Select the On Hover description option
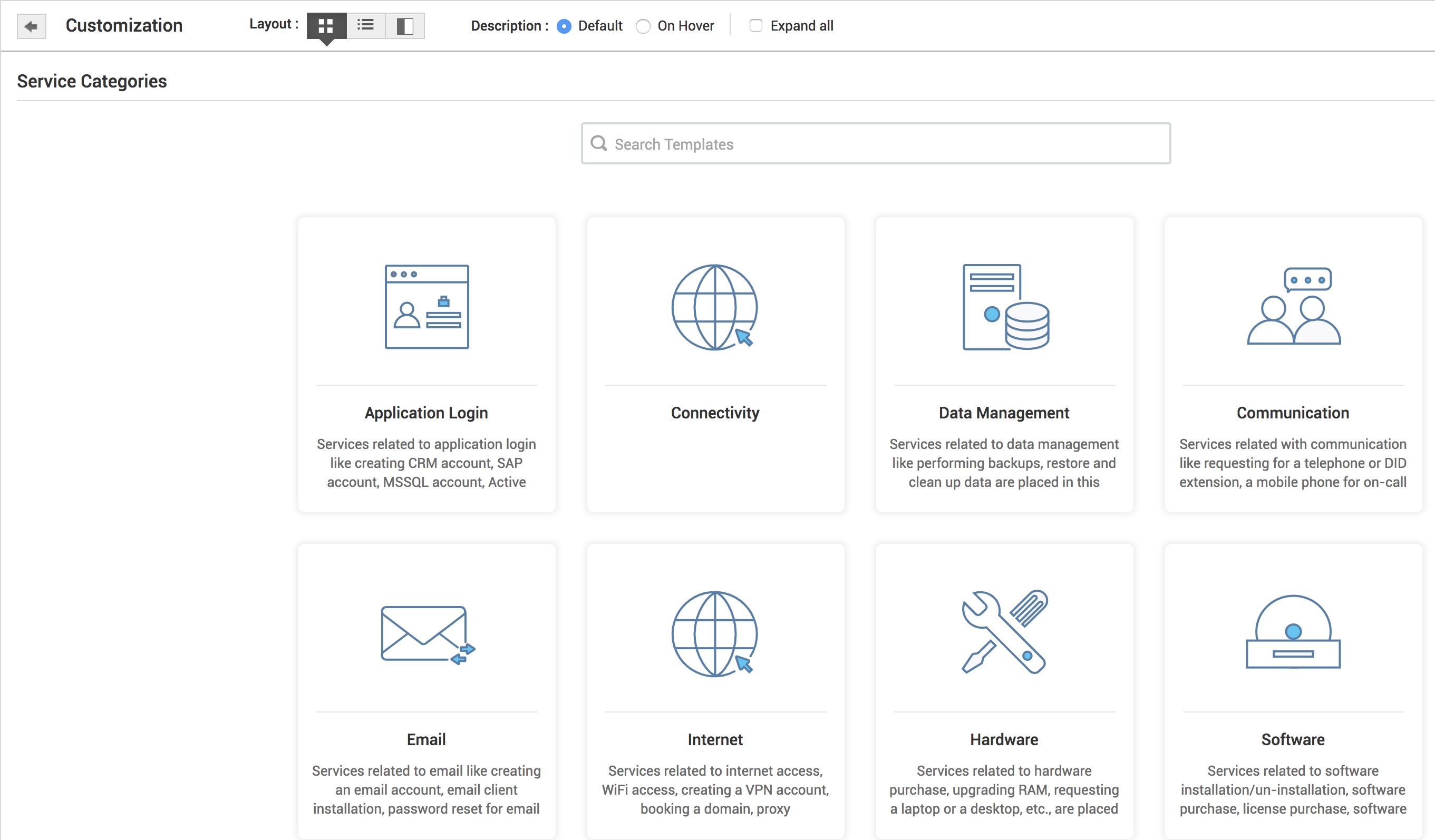The width and height of the screenshot is (1435, 840). pos(644,26)
